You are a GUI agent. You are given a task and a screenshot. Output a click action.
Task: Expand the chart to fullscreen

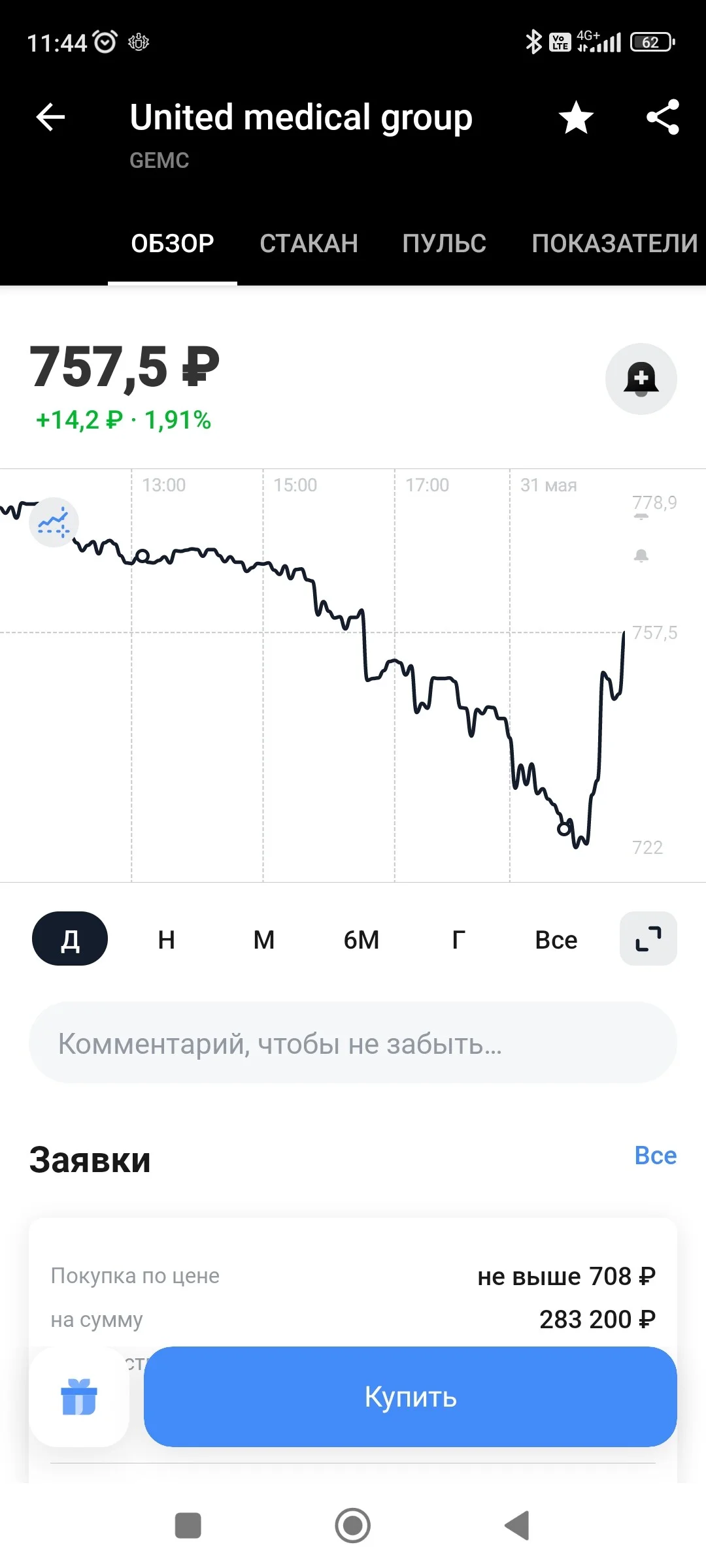[648, 939]
